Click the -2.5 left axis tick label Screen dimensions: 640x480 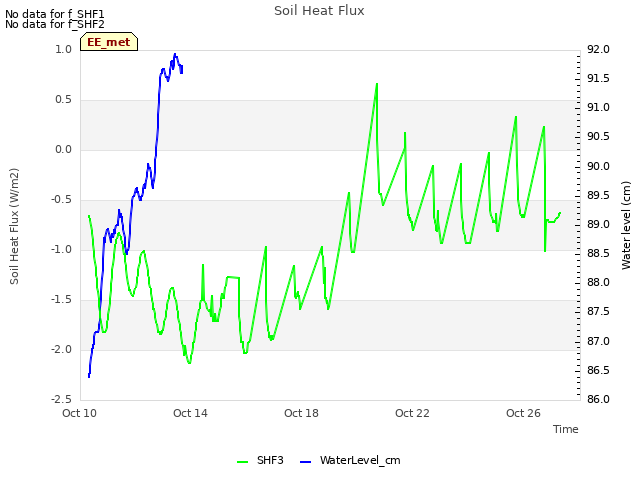tap(61, 399)
